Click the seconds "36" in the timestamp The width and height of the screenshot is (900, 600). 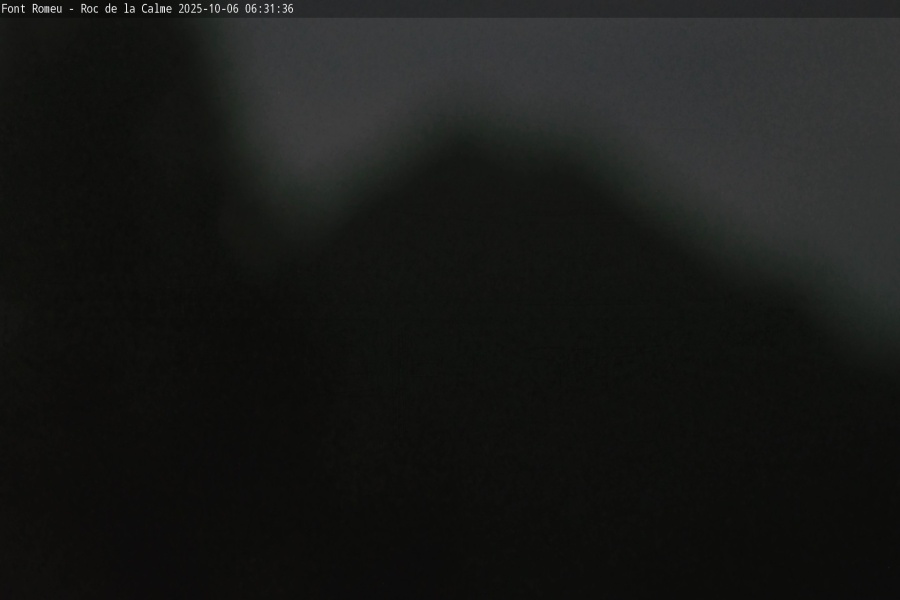(287, 9)
